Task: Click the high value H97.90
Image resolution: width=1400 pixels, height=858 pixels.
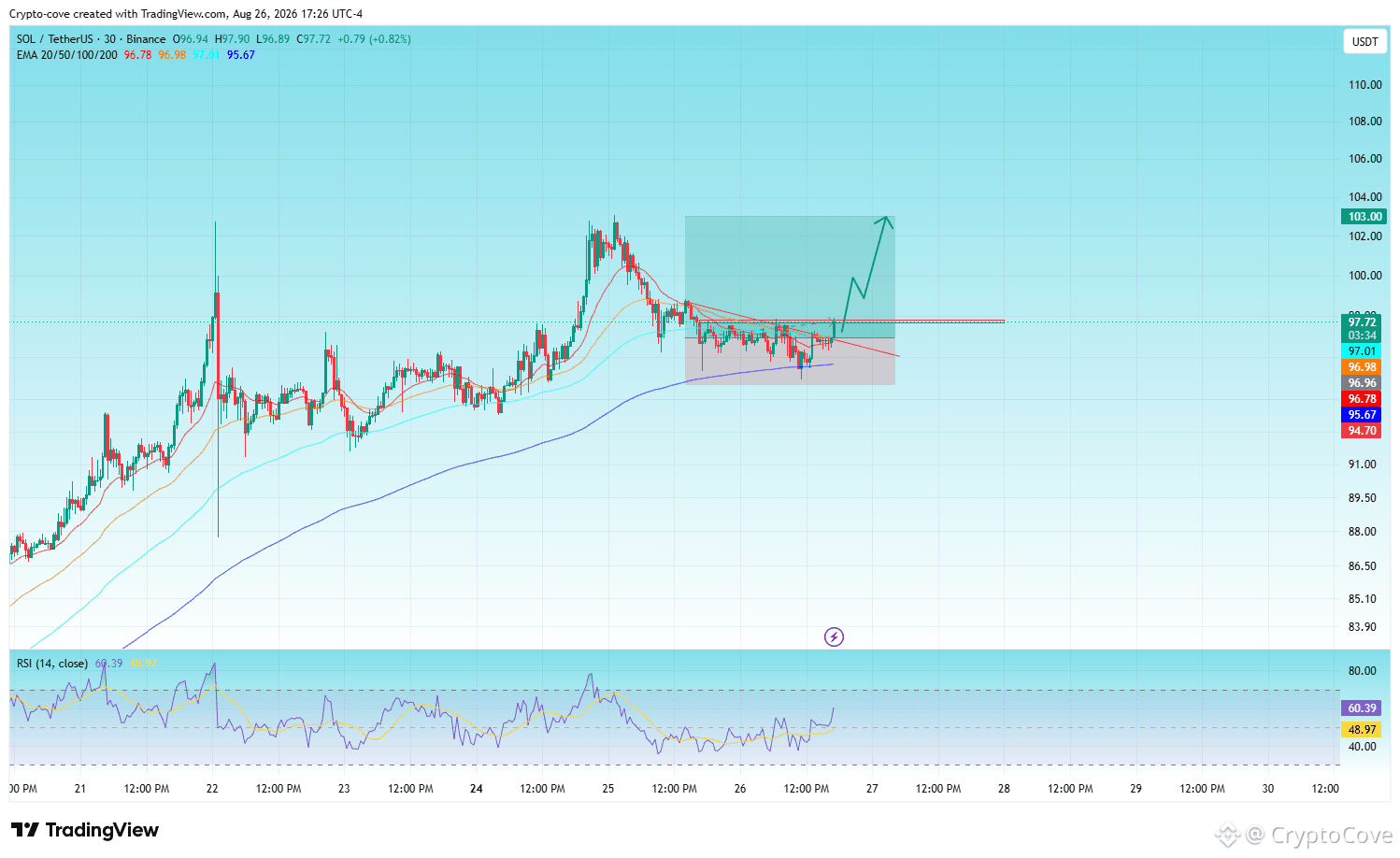Action: tap(233, 39)
